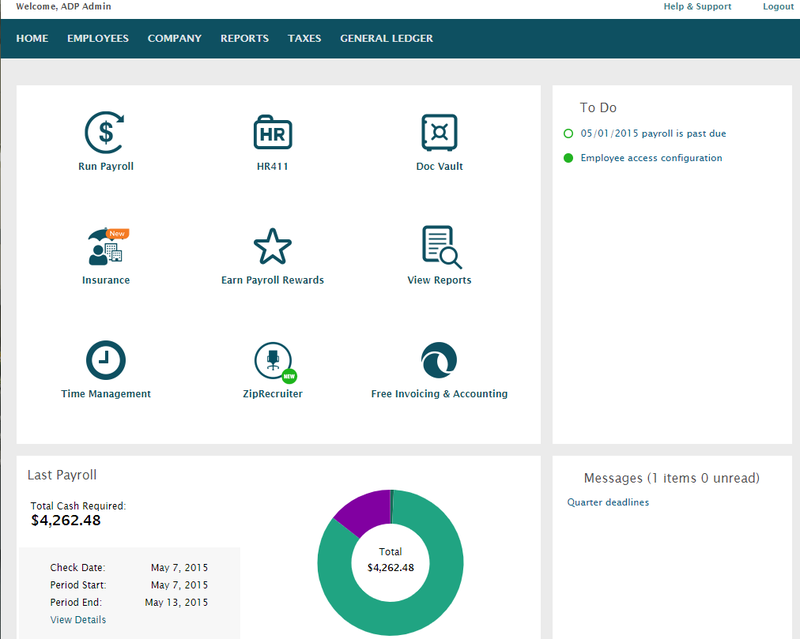Log out using the Logout link

(x=779, y=6)
